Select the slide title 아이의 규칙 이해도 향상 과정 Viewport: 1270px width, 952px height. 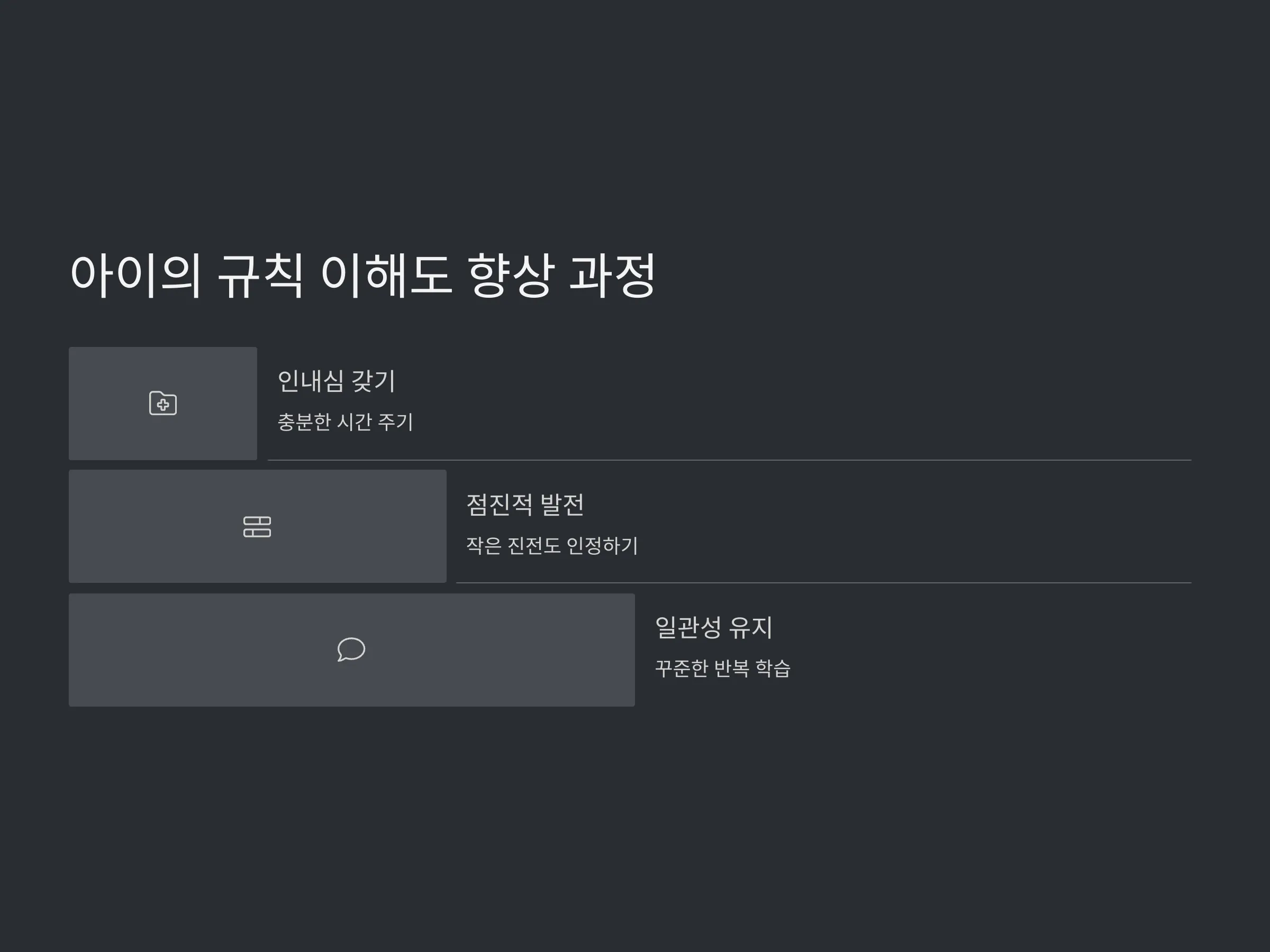click(362, 276)
